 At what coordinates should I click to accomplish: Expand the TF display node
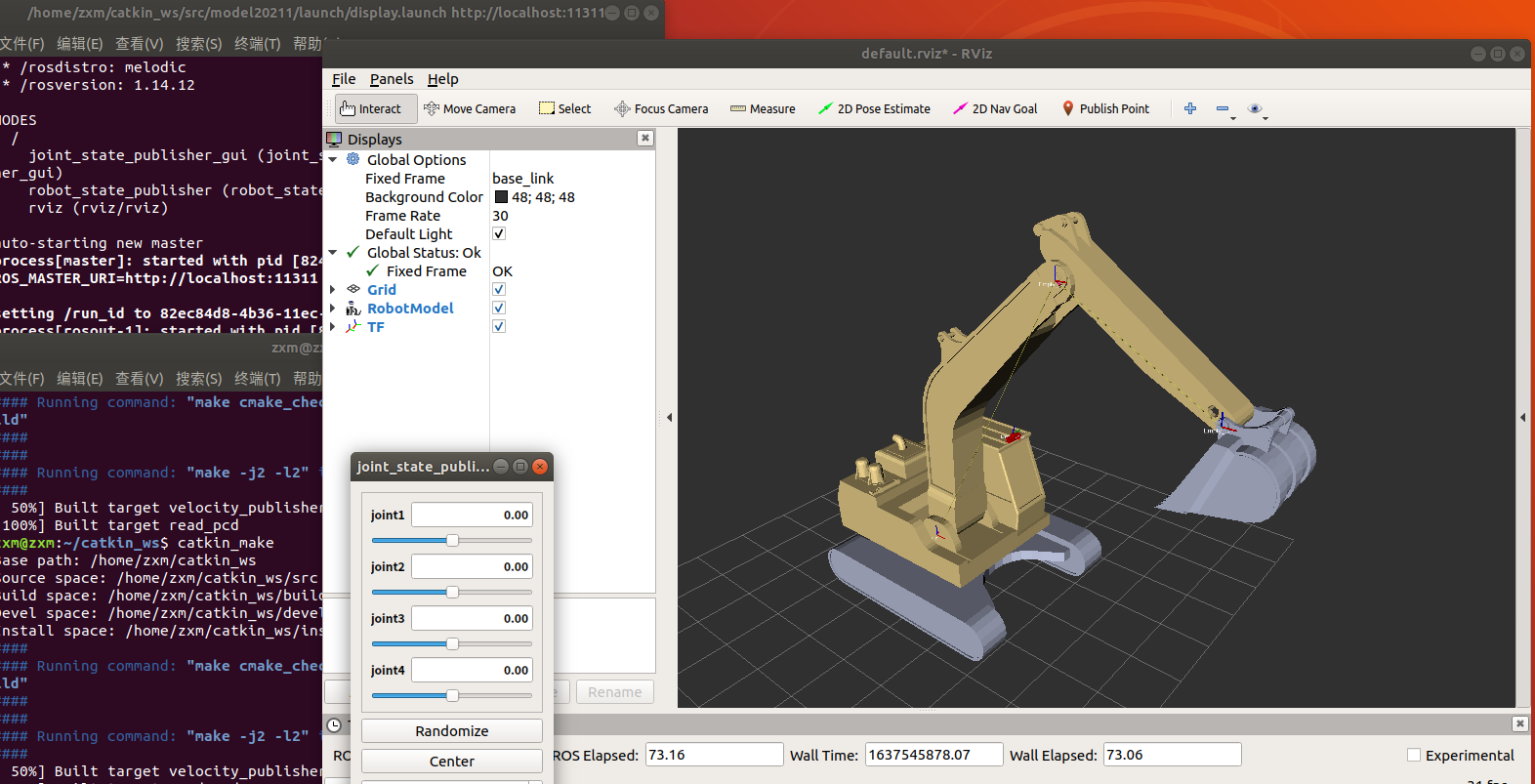point(333,326)
